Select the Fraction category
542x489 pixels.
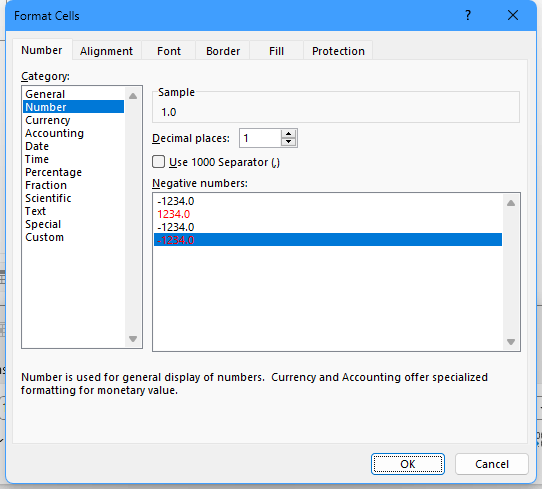[x=73, y=185]
